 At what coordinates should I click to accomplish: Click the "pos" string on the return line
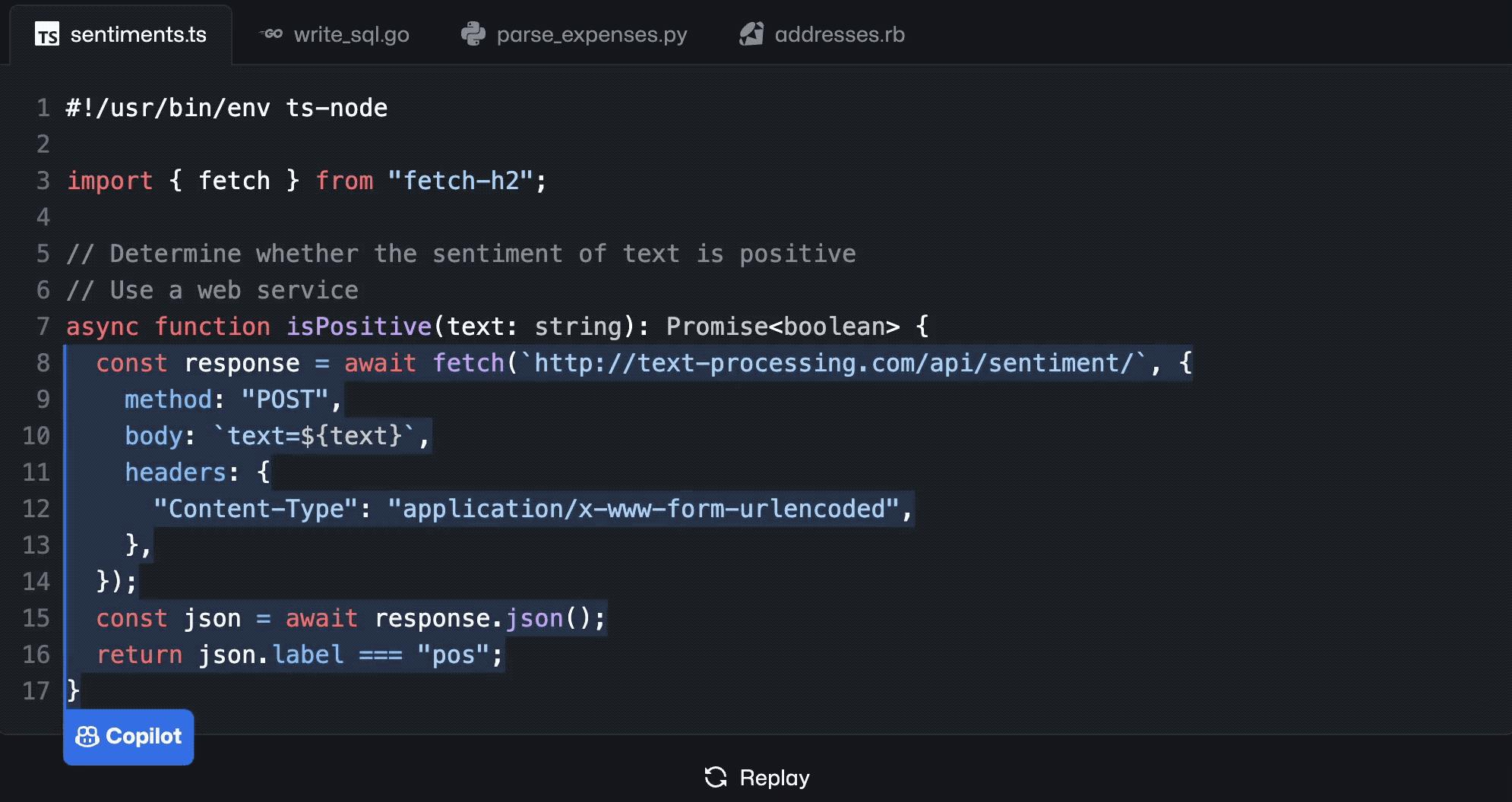453,655
